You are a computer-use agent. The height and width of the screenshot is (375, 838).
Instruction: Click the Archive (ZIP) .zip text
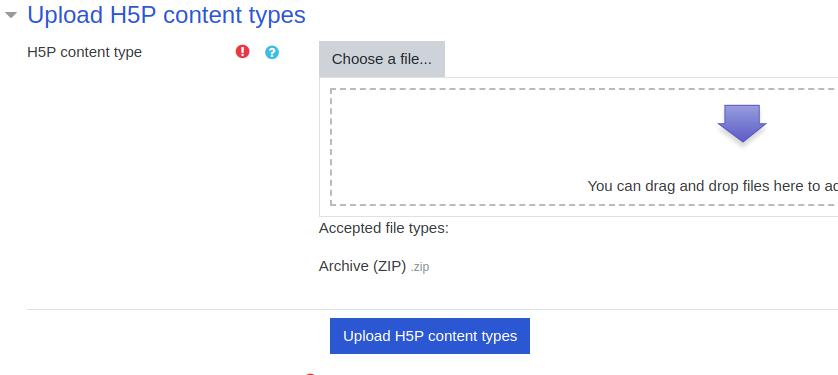click(x=374, y=266)
